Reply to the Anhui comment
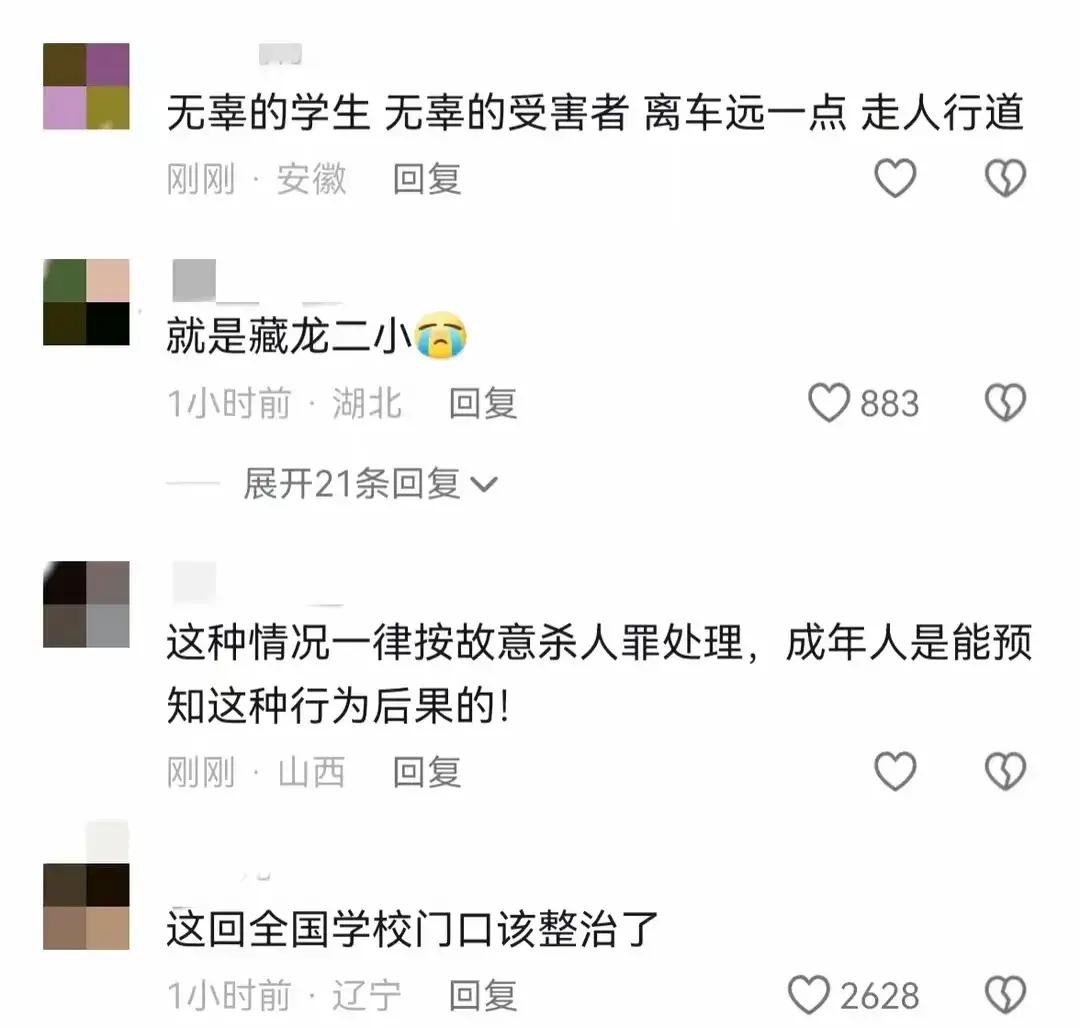This screenshot has height=1028, width=1080. (426, 179)
